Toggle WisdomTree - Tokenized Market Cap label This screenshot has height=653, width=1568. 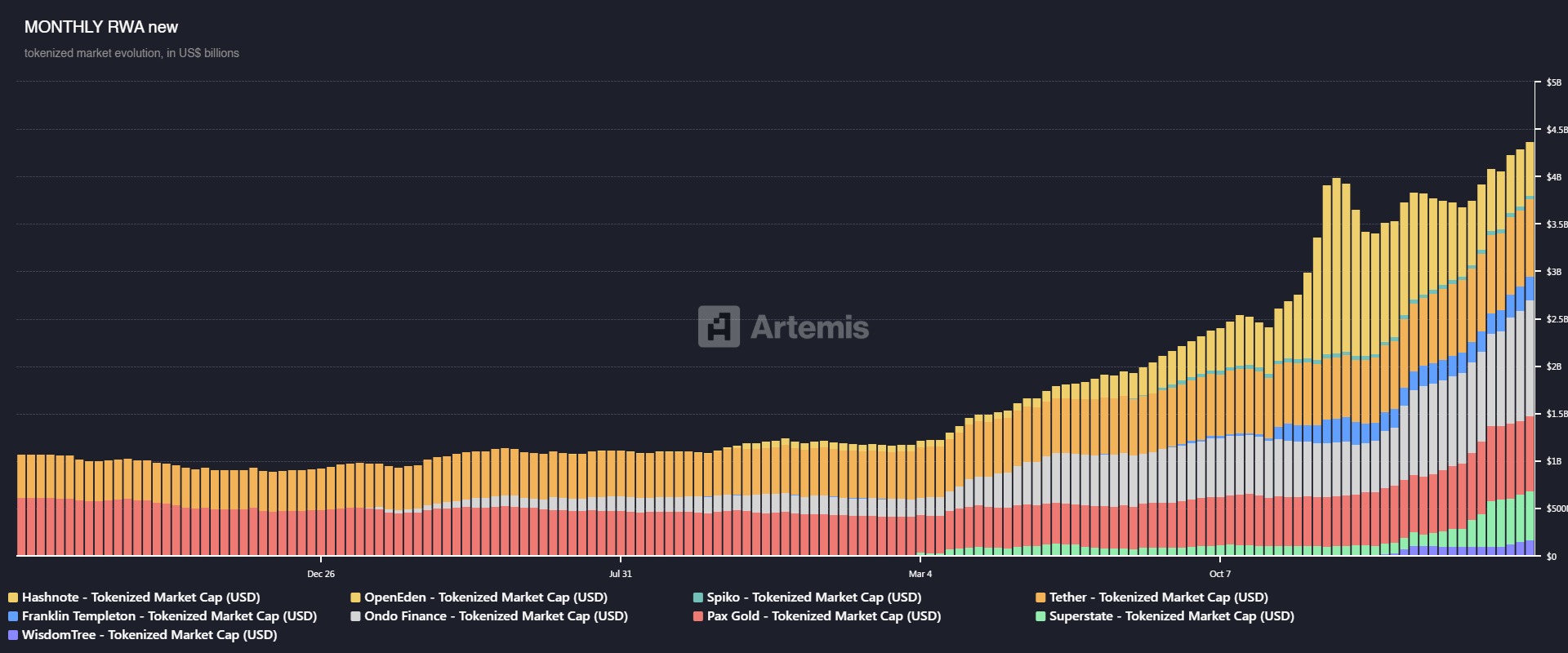pyautogui.click(x=149, y=635)
